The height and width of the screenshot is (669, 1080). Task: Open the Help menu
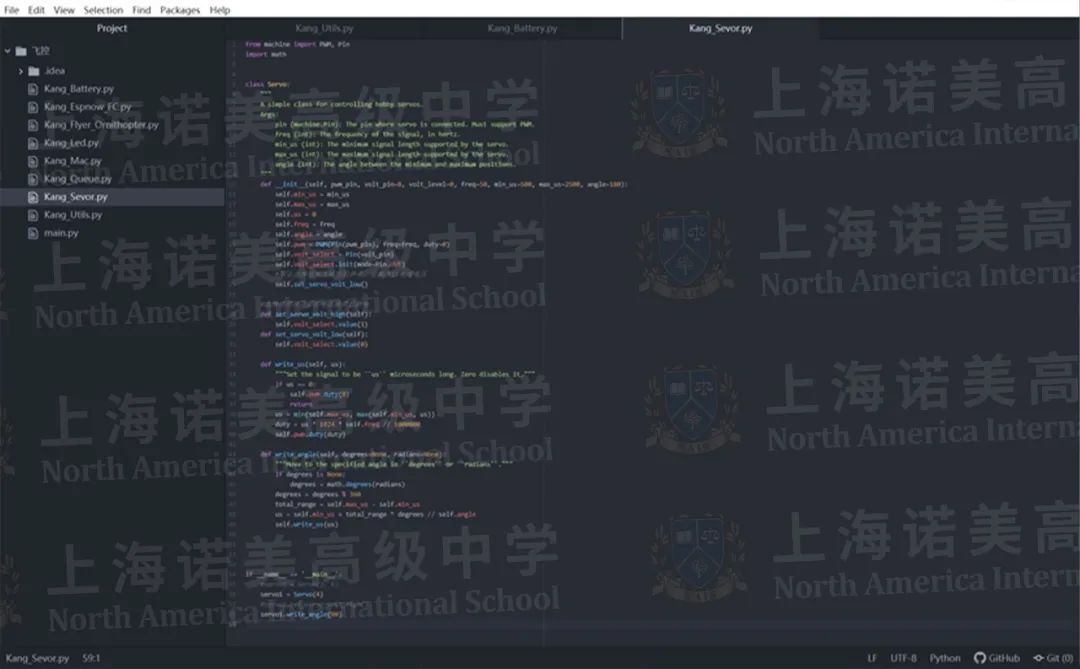220,10
